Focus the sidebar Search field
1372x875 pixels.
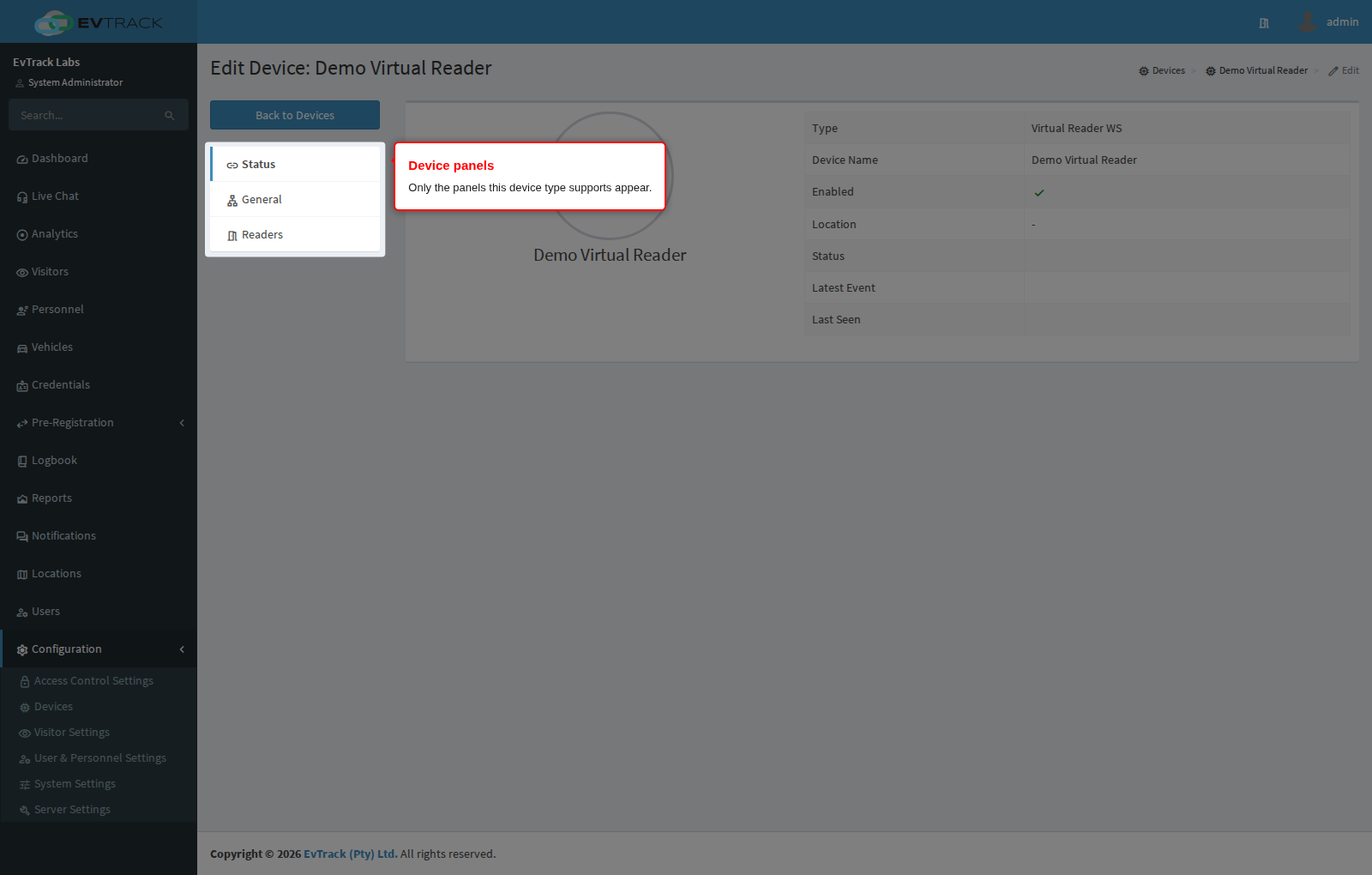point(99,115)
